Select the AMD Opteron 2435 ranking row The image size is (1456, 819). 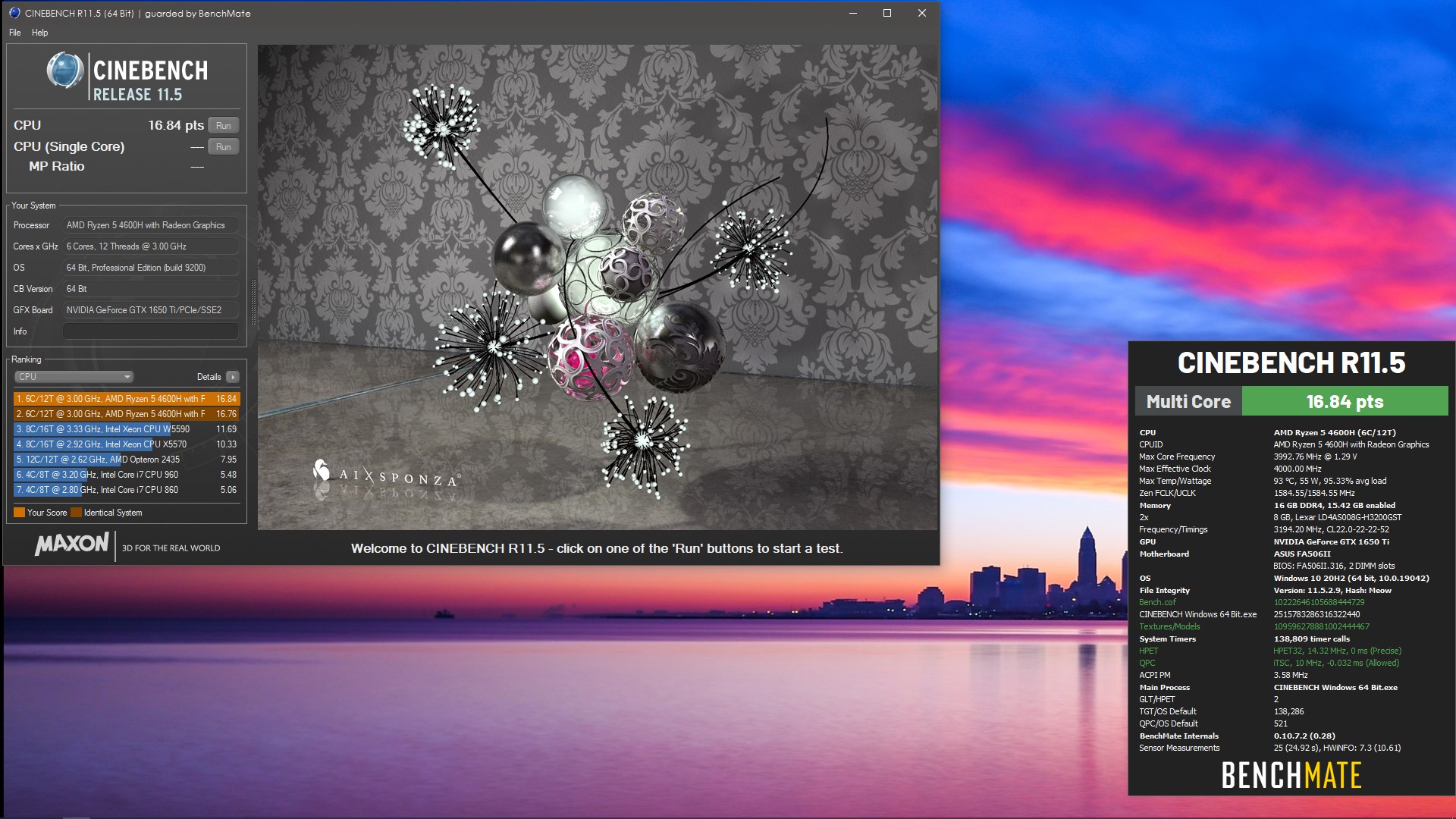click(x=127, y=460)
